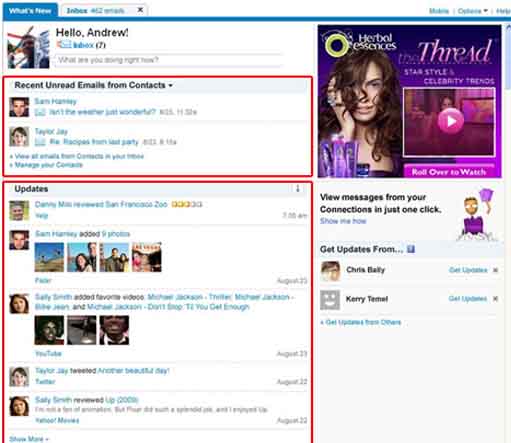The height and width of the screenshot is (443, 511).
Task: Open third photo thumbnail from Sam Hamley
Action: 114,257
